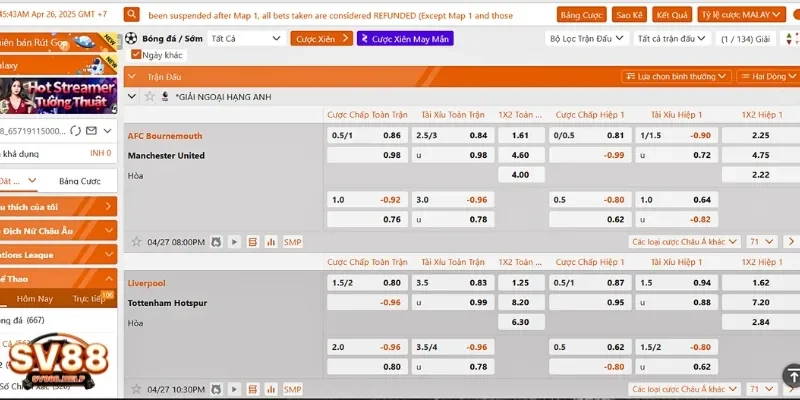Click the orange search icon in top bar

(x=132, y=16)
